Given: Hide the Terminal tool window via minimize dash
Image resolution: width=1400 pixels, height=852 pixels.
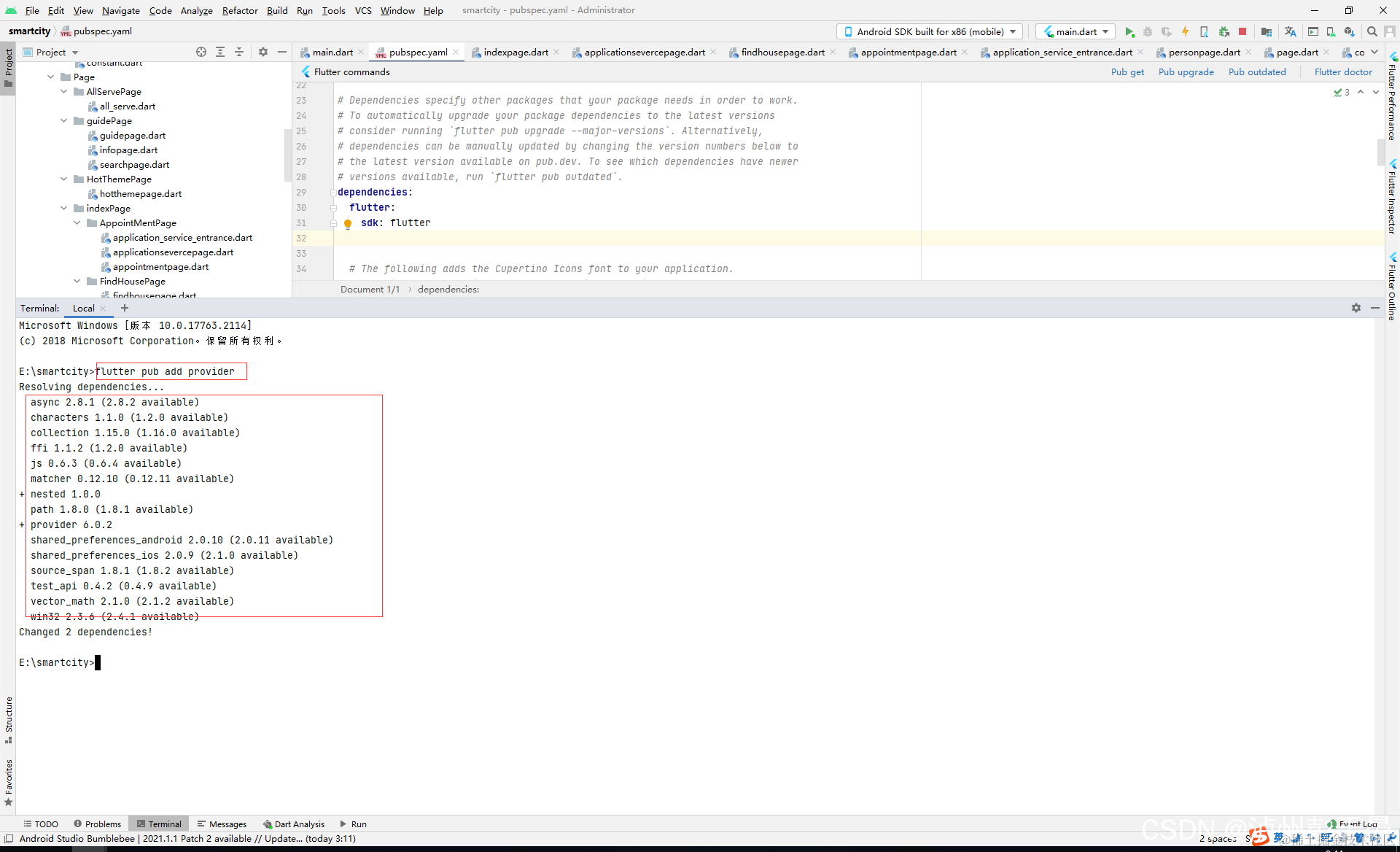Looking at the screenshot, I should tap(1374, 308).
